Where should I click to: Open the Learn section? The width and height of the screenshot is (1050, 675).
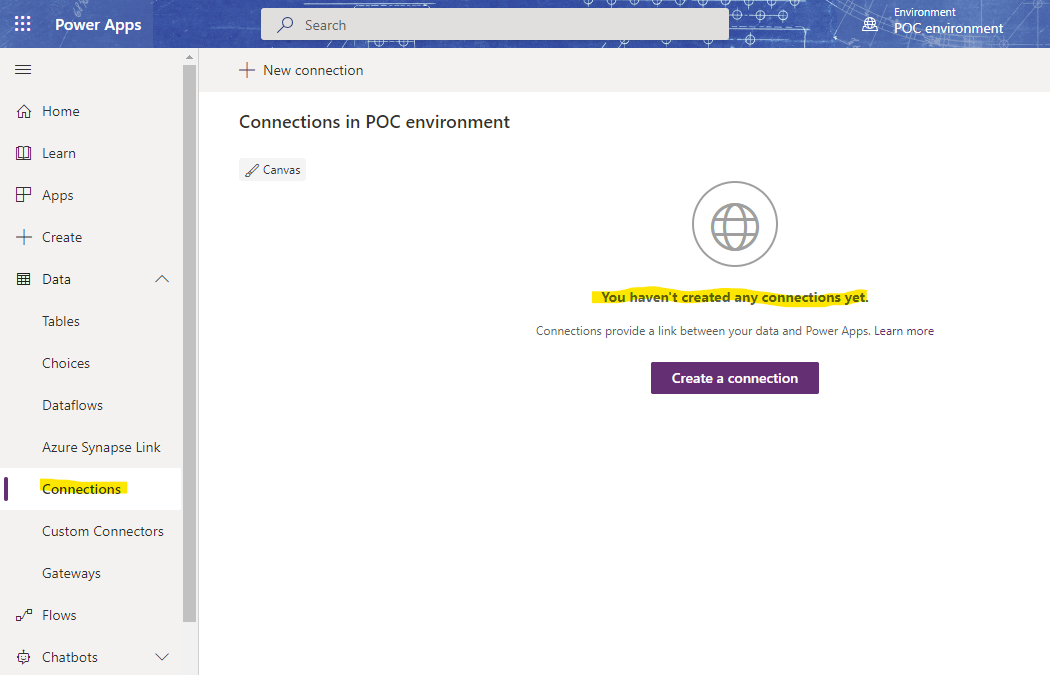56,152
